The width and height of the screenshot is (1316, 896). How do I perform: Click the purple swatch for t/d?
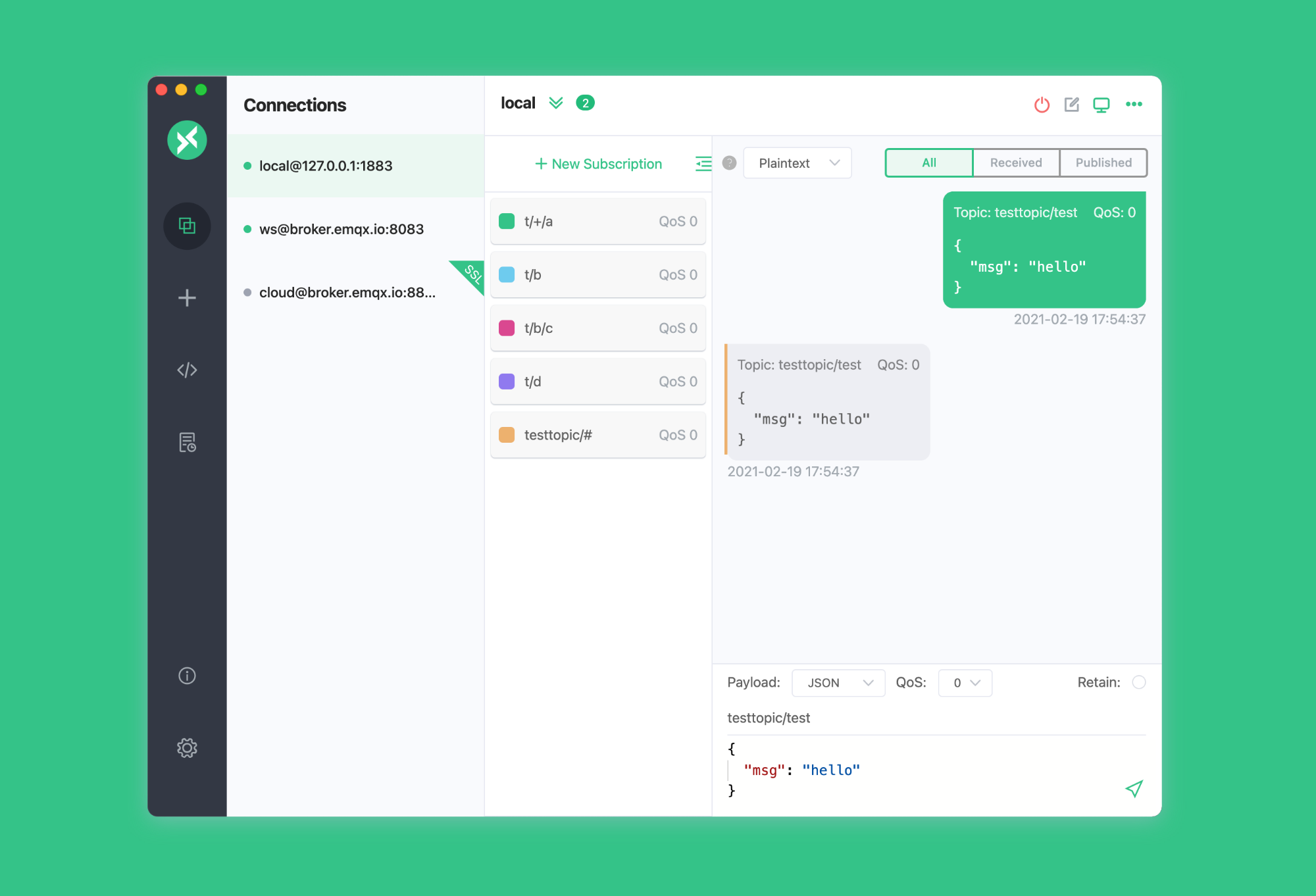[507, 382]
